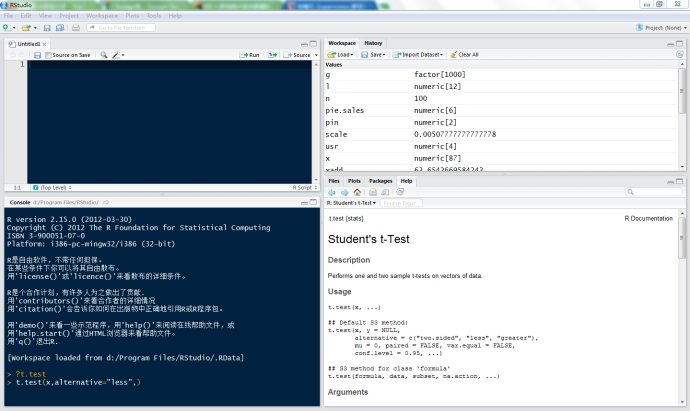The width and height of the screenshot is (690, 411).
Task: Show help topic in new window
Action: 385,192
